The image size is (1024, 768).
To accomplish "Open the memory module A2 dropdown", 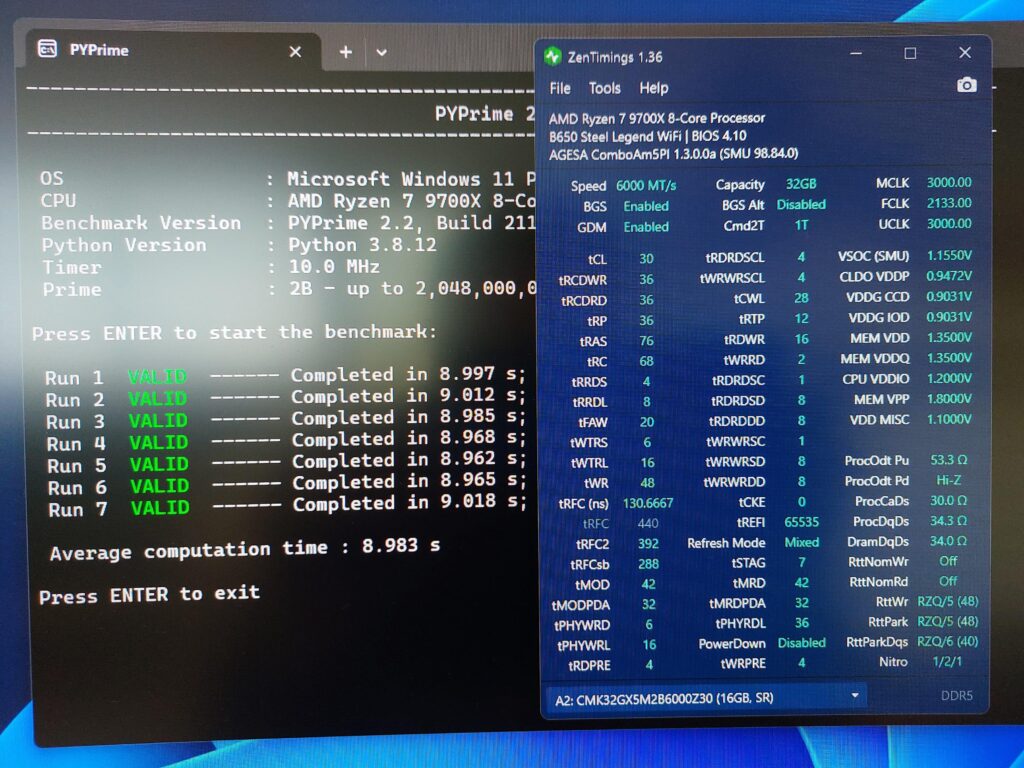I will point(705,698).
